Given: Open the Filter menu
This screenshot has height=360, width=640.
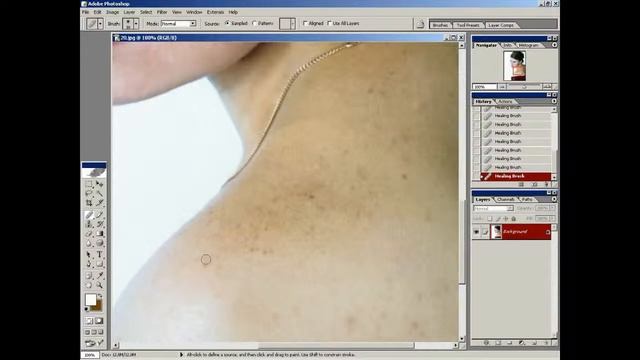Looking at the screenshot, I should [x=162, y=12].
